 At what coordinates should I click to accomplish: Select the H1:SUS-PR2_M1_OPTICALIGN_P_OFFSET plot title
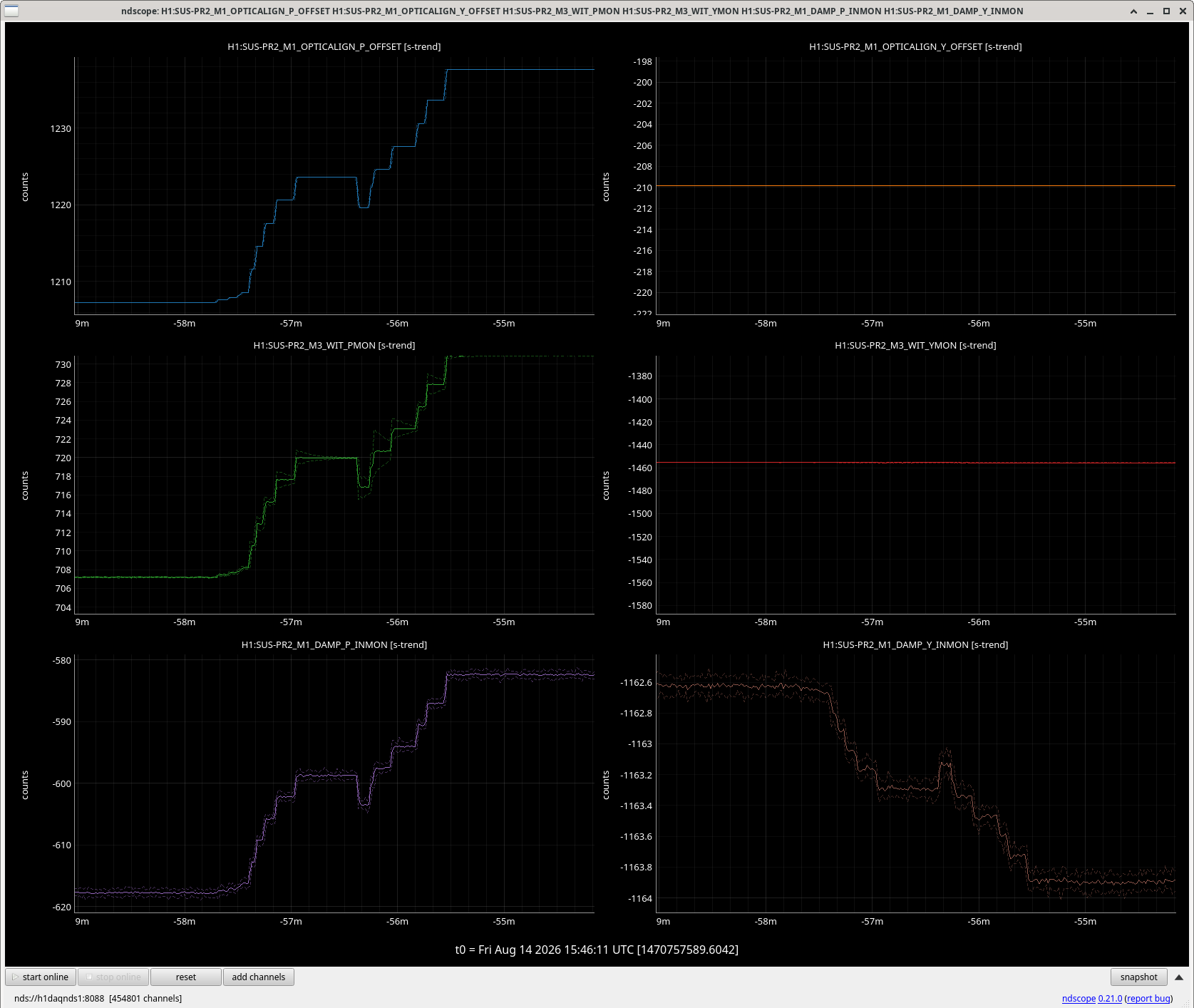click(334, 46)
